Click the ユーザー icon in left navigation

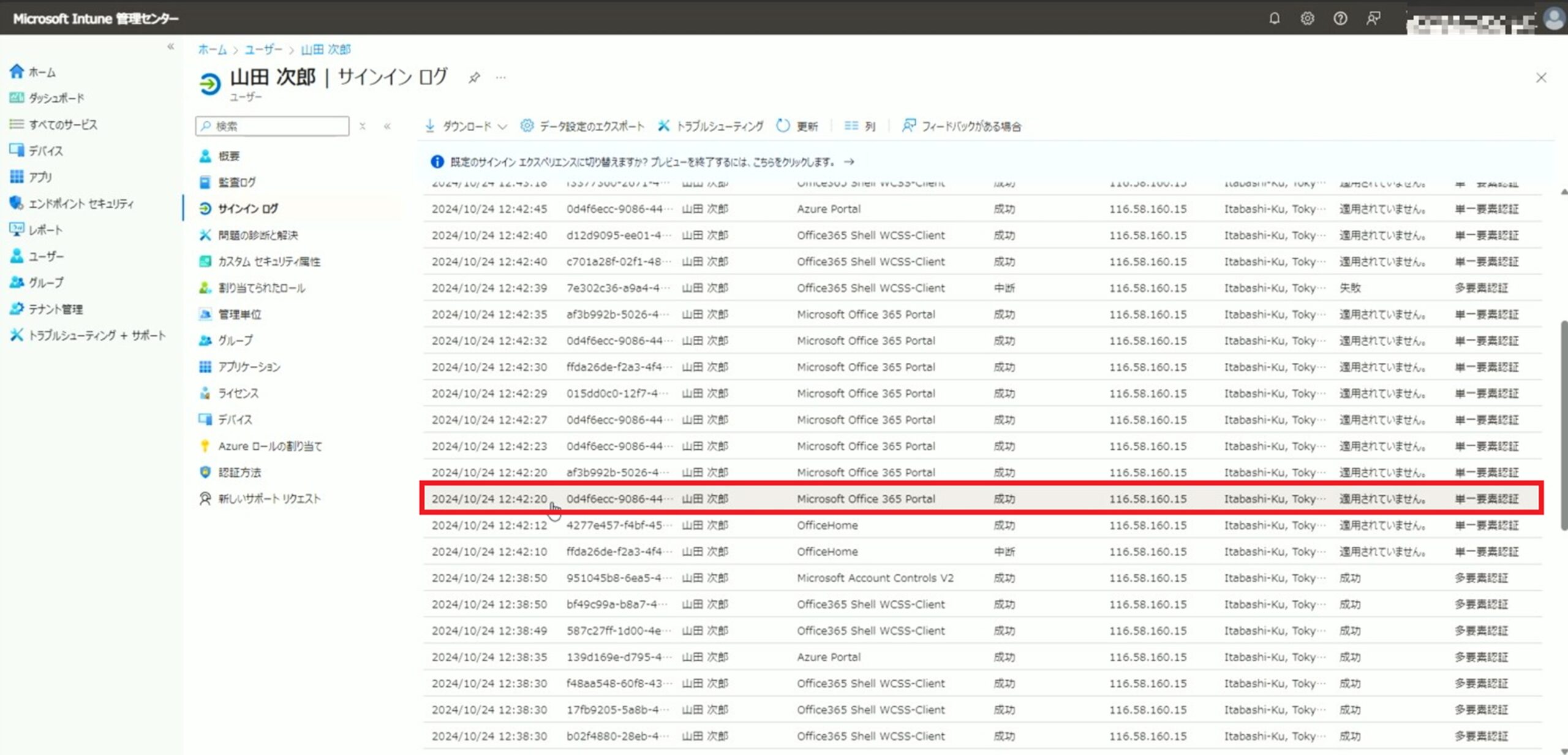(x=17, y=256)
